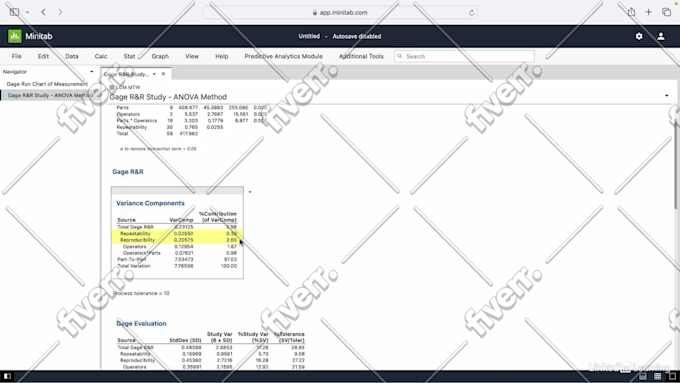The height and width of the screenshot is (383, 680).
Task: Go back in Safari
Action: coord(43,12)
